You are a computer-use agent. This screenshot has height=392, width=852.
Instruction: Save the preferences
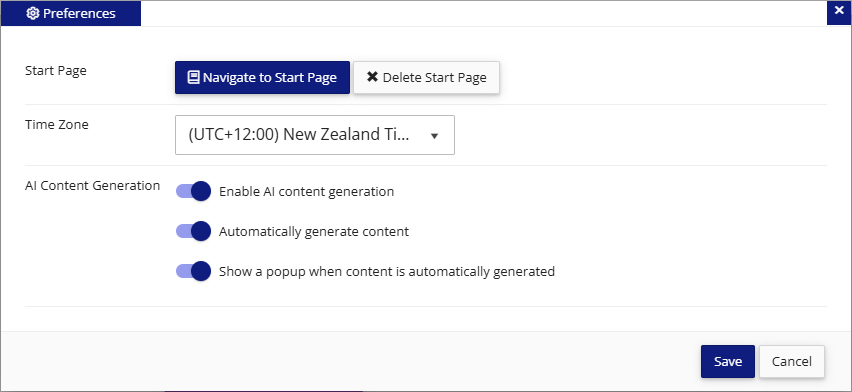click(x=728, y=362)
